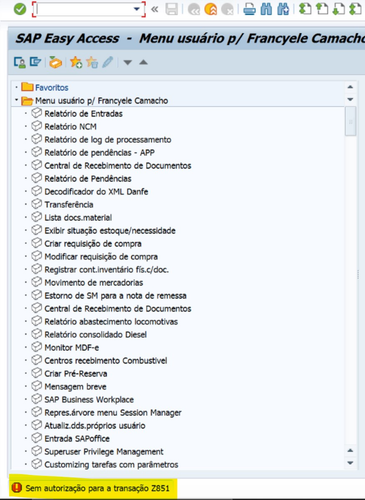Click inside the transaction code input field
The image size is (365, 500).
(x=84, y=9)
